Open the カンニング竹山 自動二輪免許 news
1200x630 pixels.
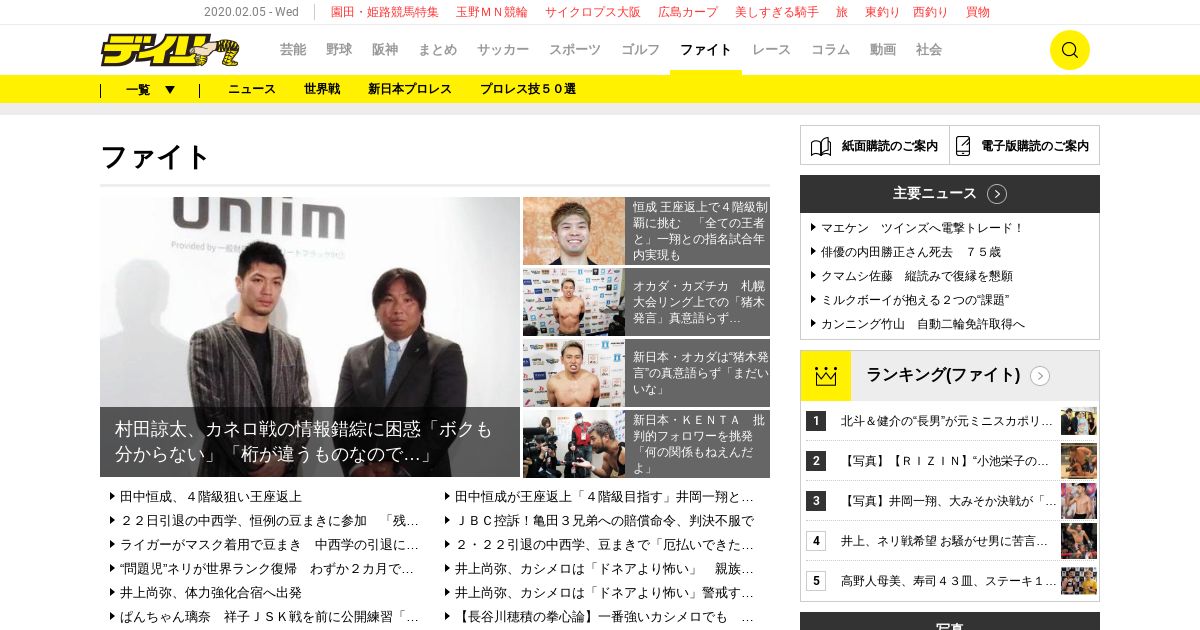point(922,324)
